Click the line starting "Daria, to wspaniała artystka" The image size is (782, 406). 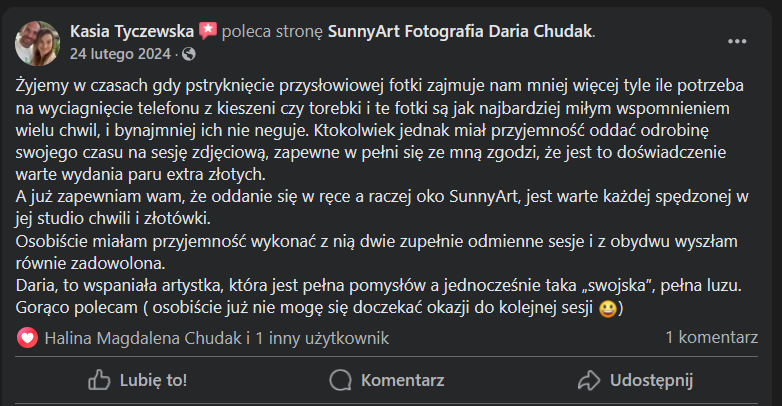[x=380, y=286]
